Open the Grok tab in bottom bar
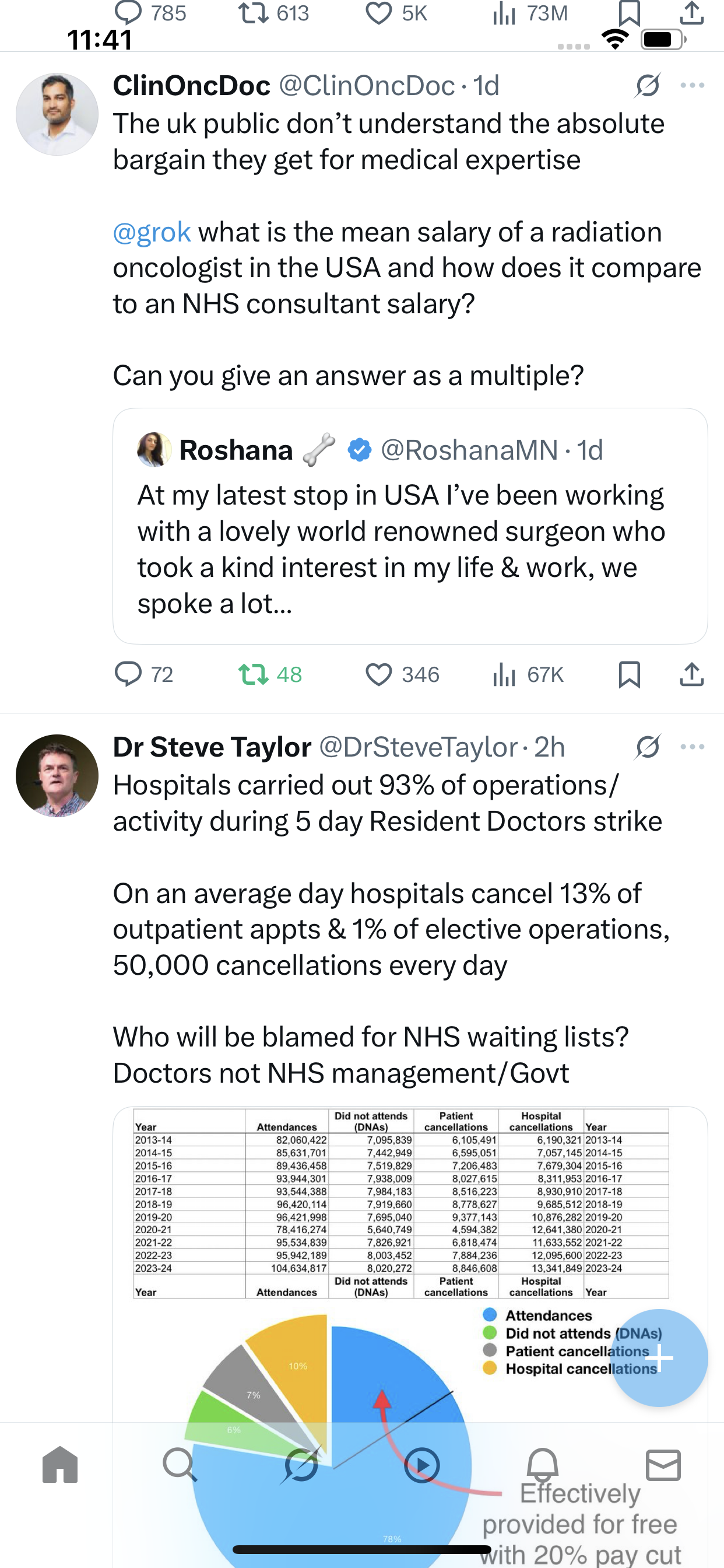724x1568 pixels. point(301,1465)
